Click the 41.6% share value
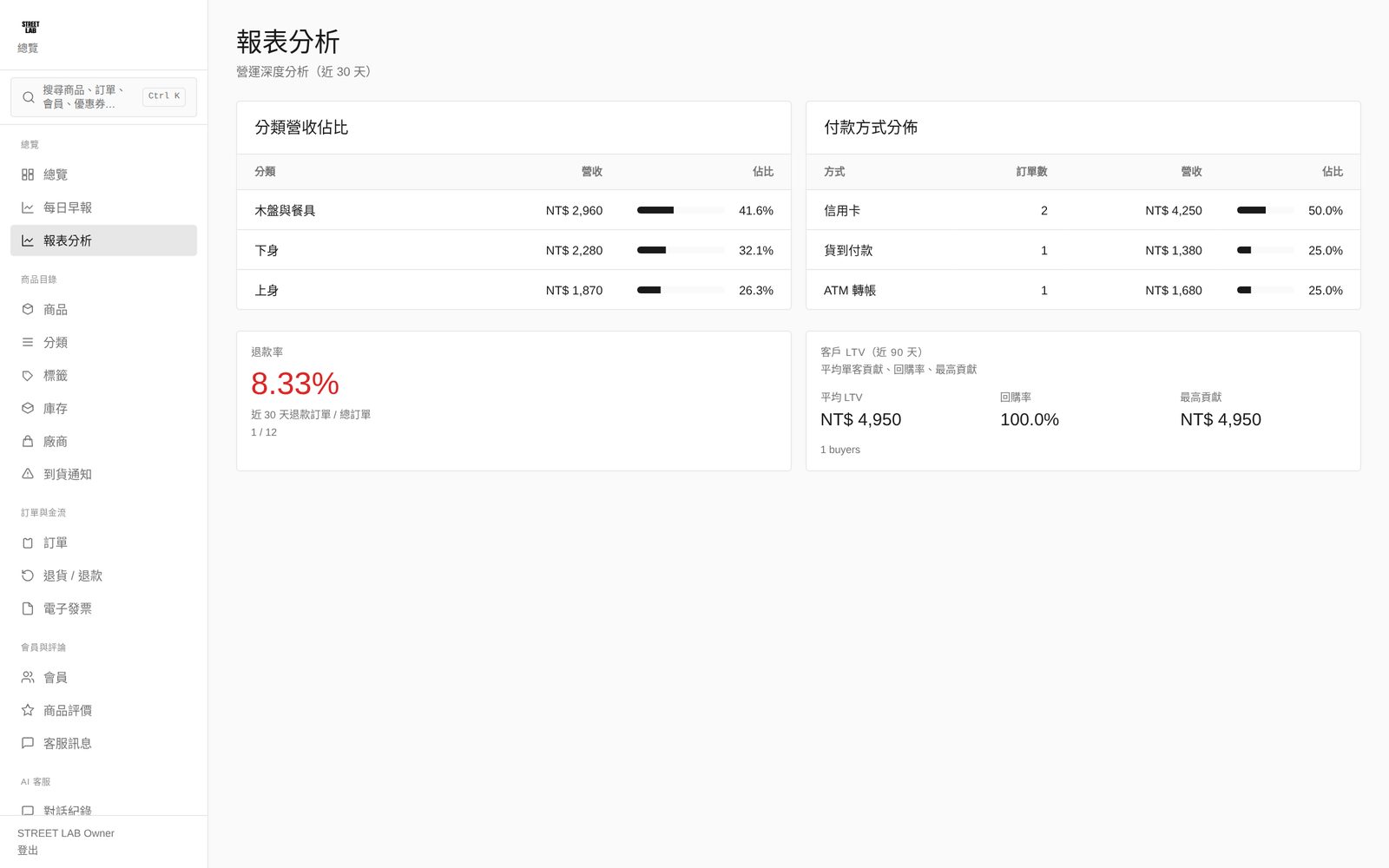The width and height of the screenshot is (1389, 868). pyautogui.click(x=756, y=210)
